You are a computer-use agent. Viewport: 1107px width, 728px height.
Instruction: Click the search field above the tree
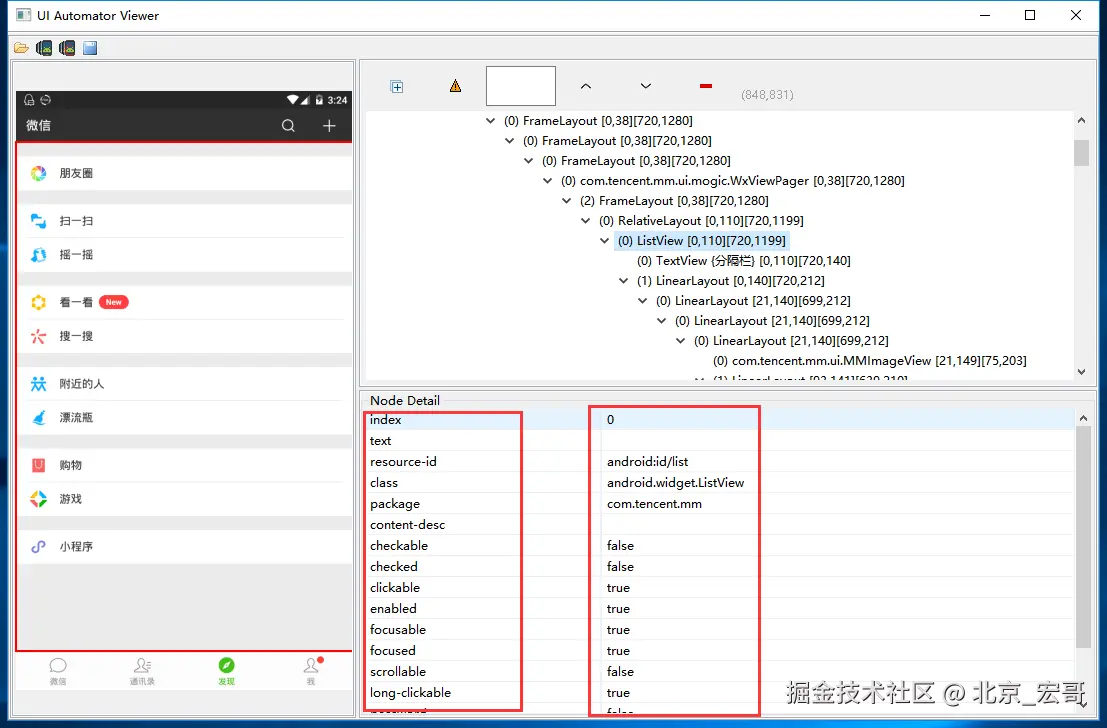[x=521, y=86]
